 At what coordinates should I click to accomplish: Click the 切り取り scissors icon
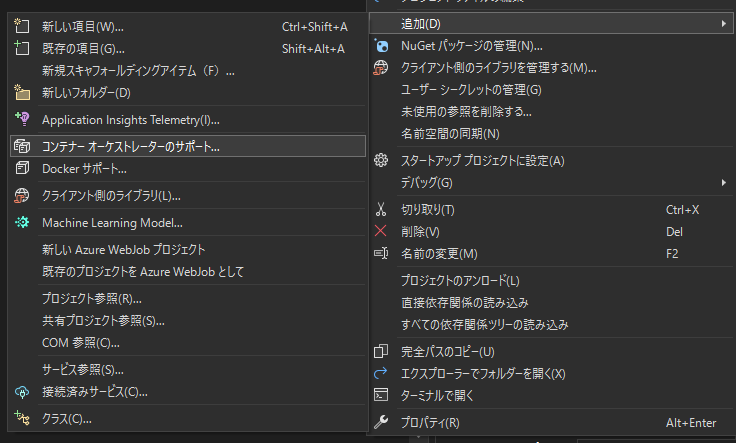coord(381,209)
